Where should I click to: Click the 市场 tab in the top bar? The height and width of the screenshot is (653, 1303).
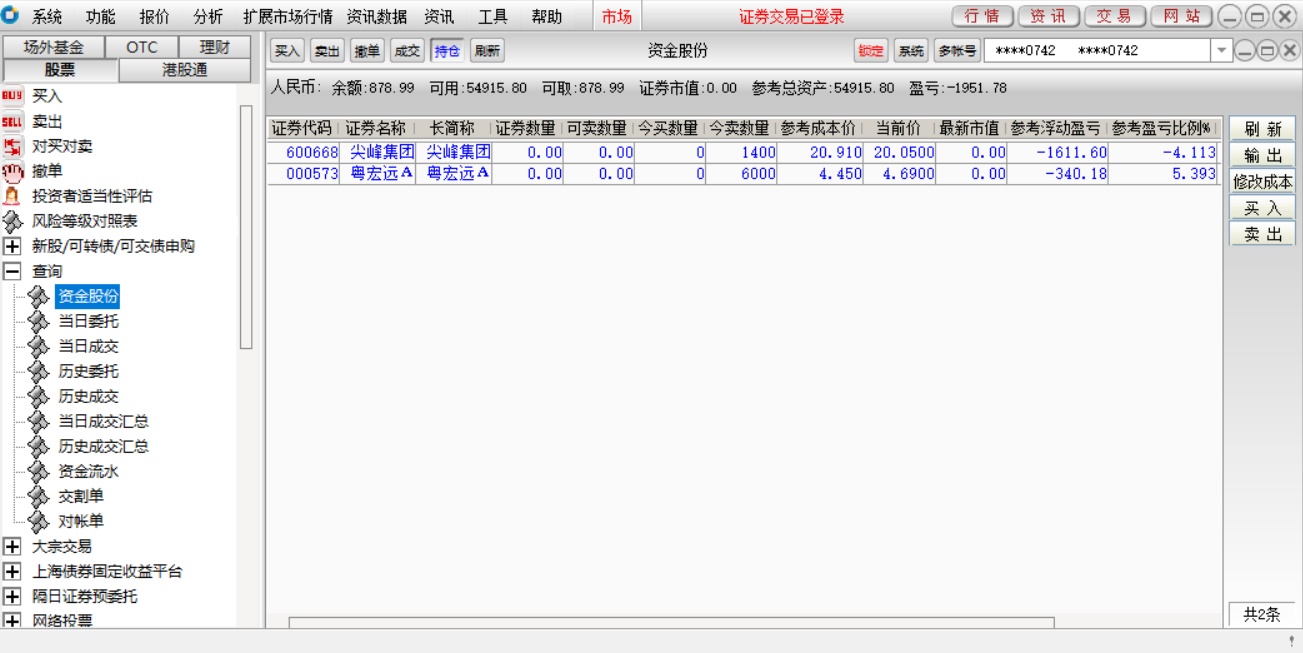tap(617, 16)
